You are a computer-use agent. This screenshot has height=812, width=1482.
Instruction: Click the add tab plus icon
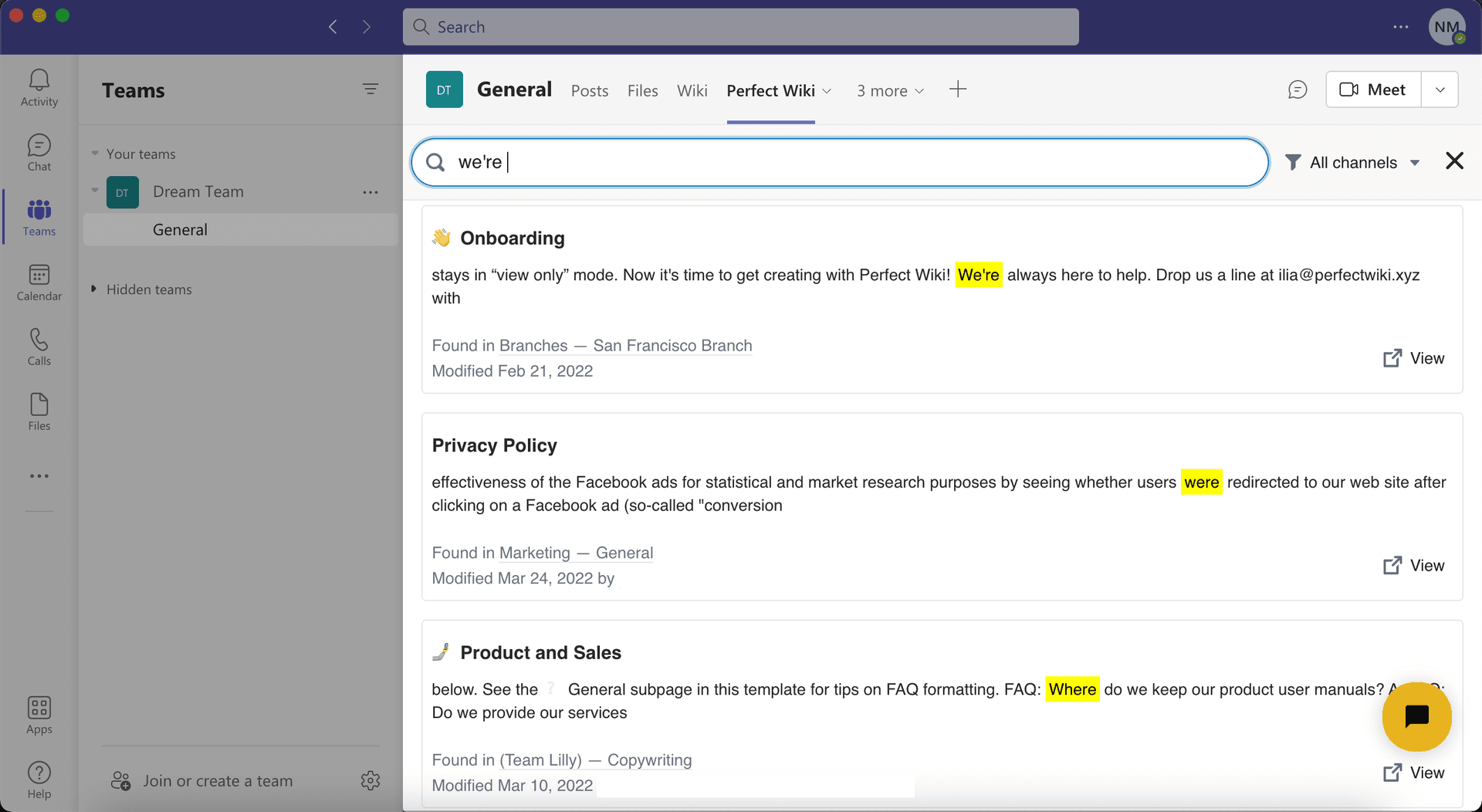pyautogui.click(x=958, y=90)
